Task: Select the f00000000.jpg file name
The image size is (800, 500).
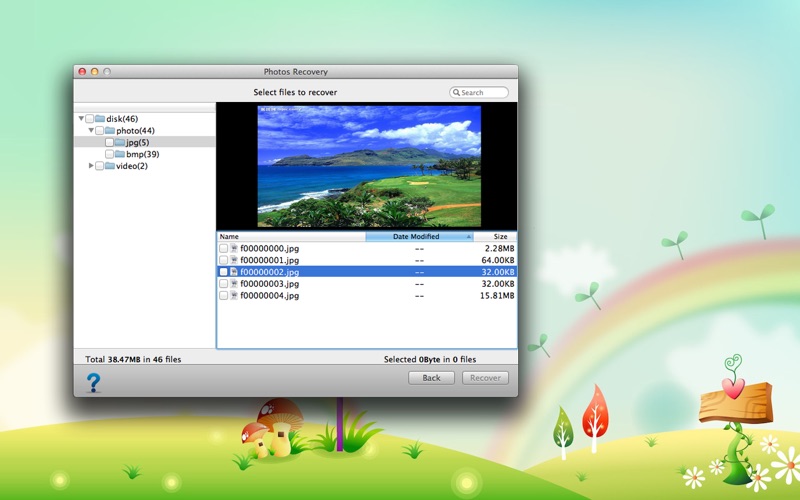Action: pos(269,248)
